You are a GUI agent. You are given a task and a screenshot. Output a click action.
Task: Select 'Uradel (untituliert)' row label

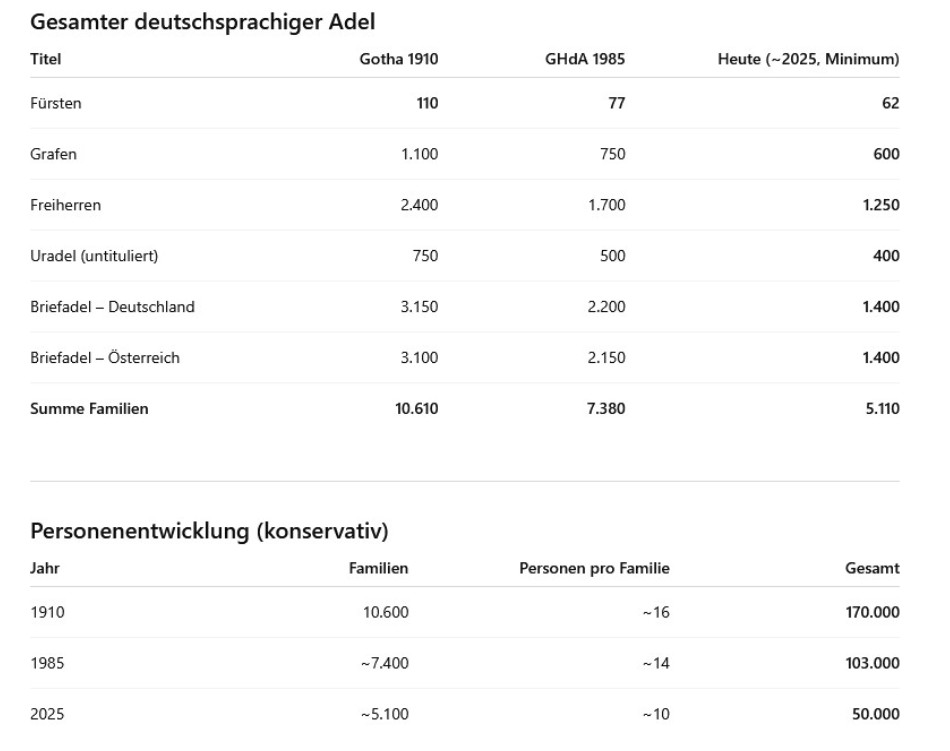click(94, 256)
